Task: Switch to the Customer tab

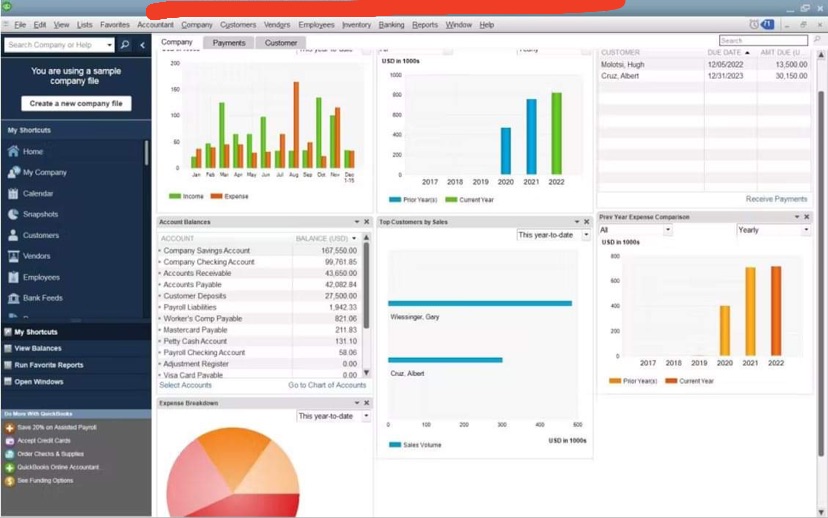Action: (x=280, y=43)
